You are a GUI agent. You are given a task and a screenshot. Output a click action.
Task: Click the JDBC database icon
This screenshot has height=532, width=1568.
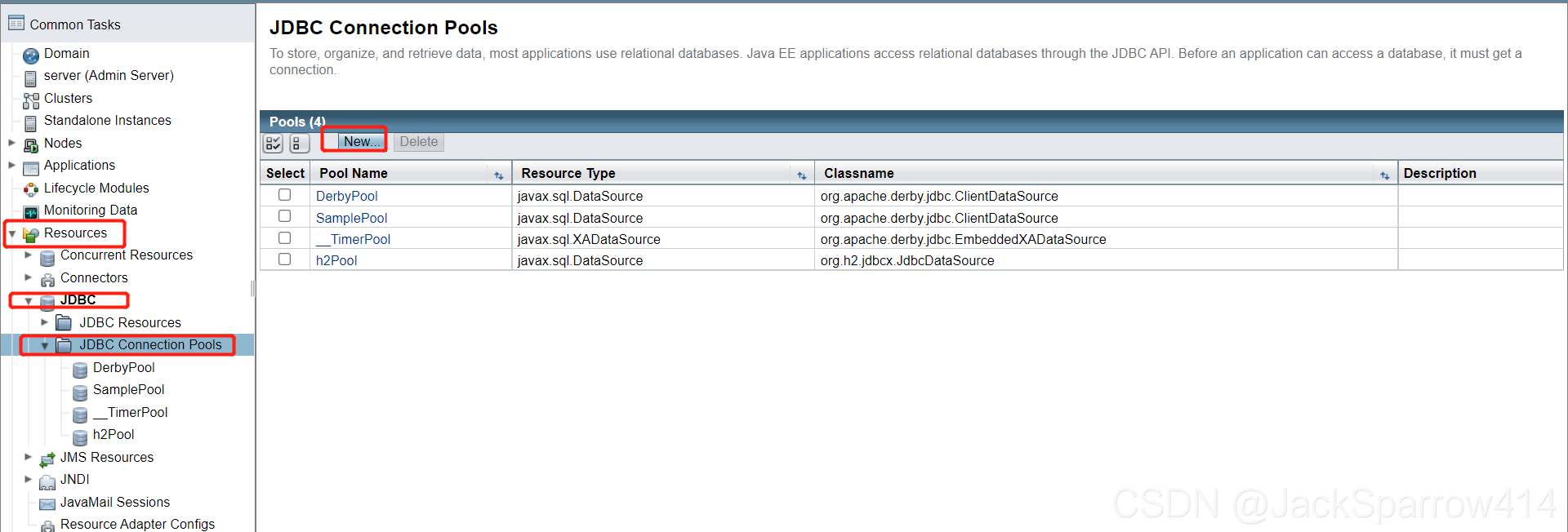pos(47,302)
